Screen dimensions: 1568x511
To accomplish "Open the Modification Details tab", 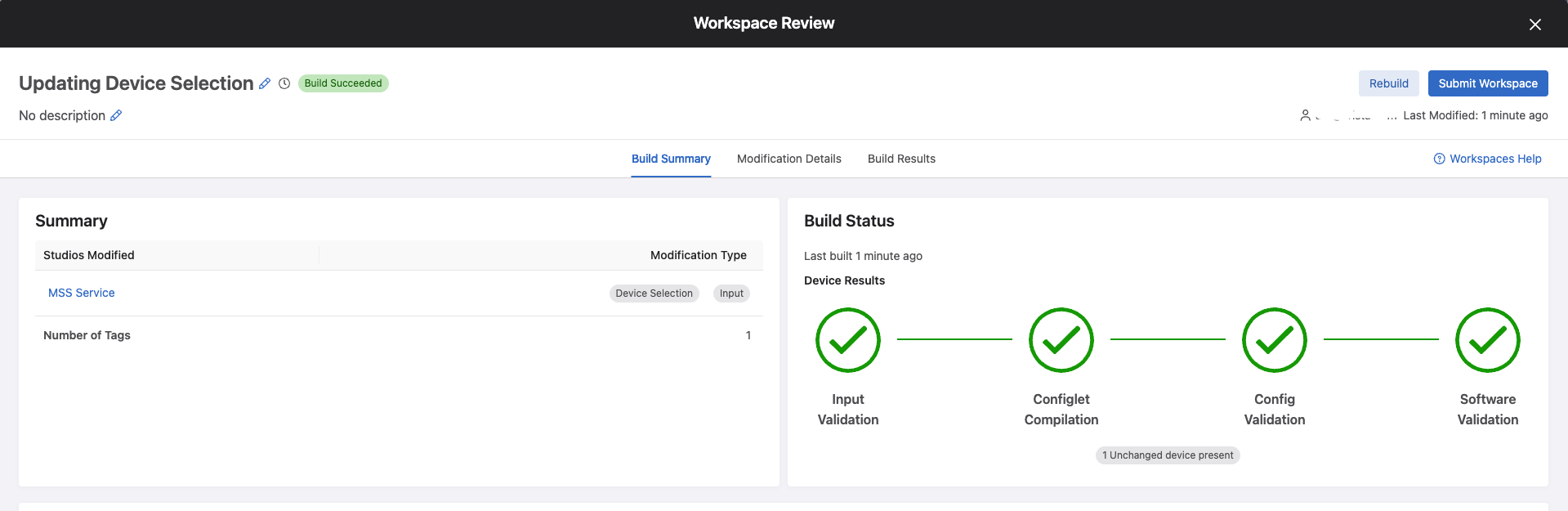I will 789,159.
